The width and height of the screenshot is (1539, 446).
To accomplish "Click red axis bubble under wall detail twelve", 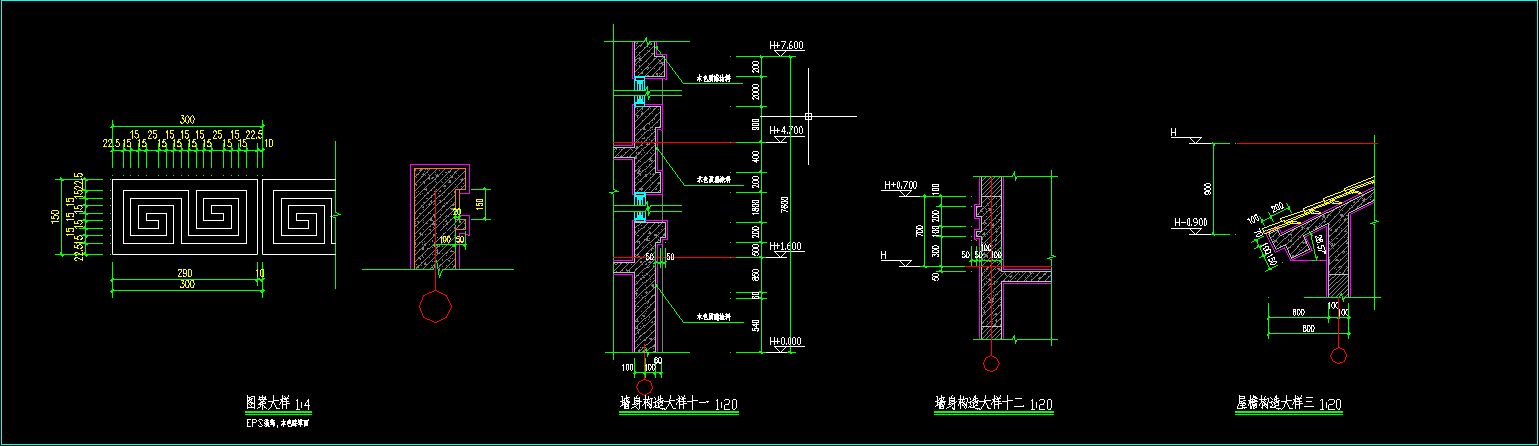I will [x=991, y=363].
